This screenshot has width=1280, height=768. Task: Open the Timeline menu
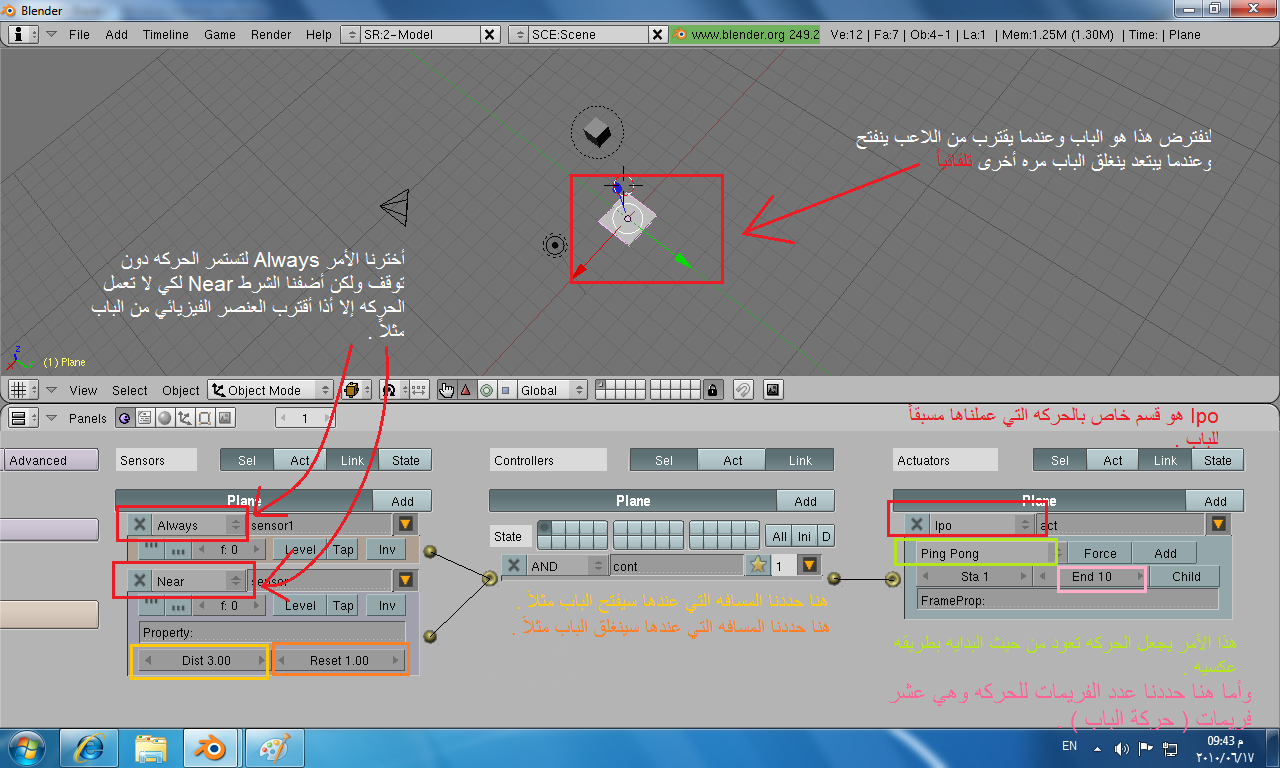(x=165, y=34)
